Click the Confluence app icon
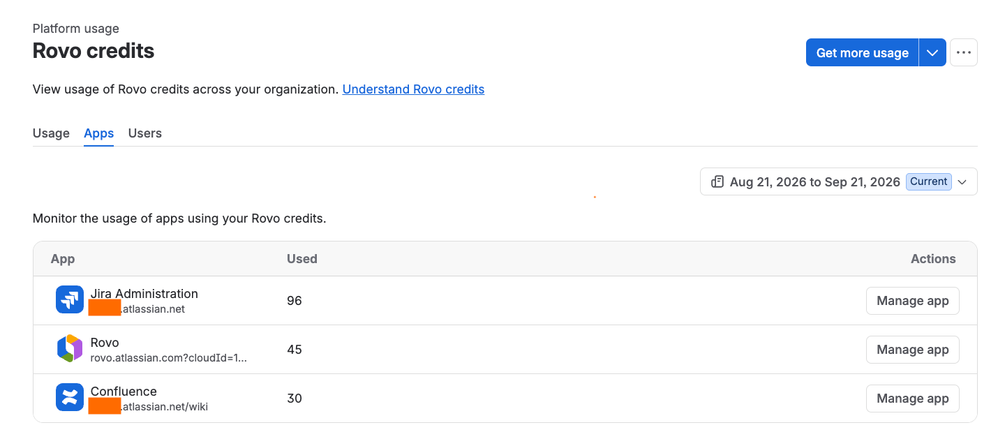Image resolution: width=998 pixels, height=446 pixels. (69, 398)
